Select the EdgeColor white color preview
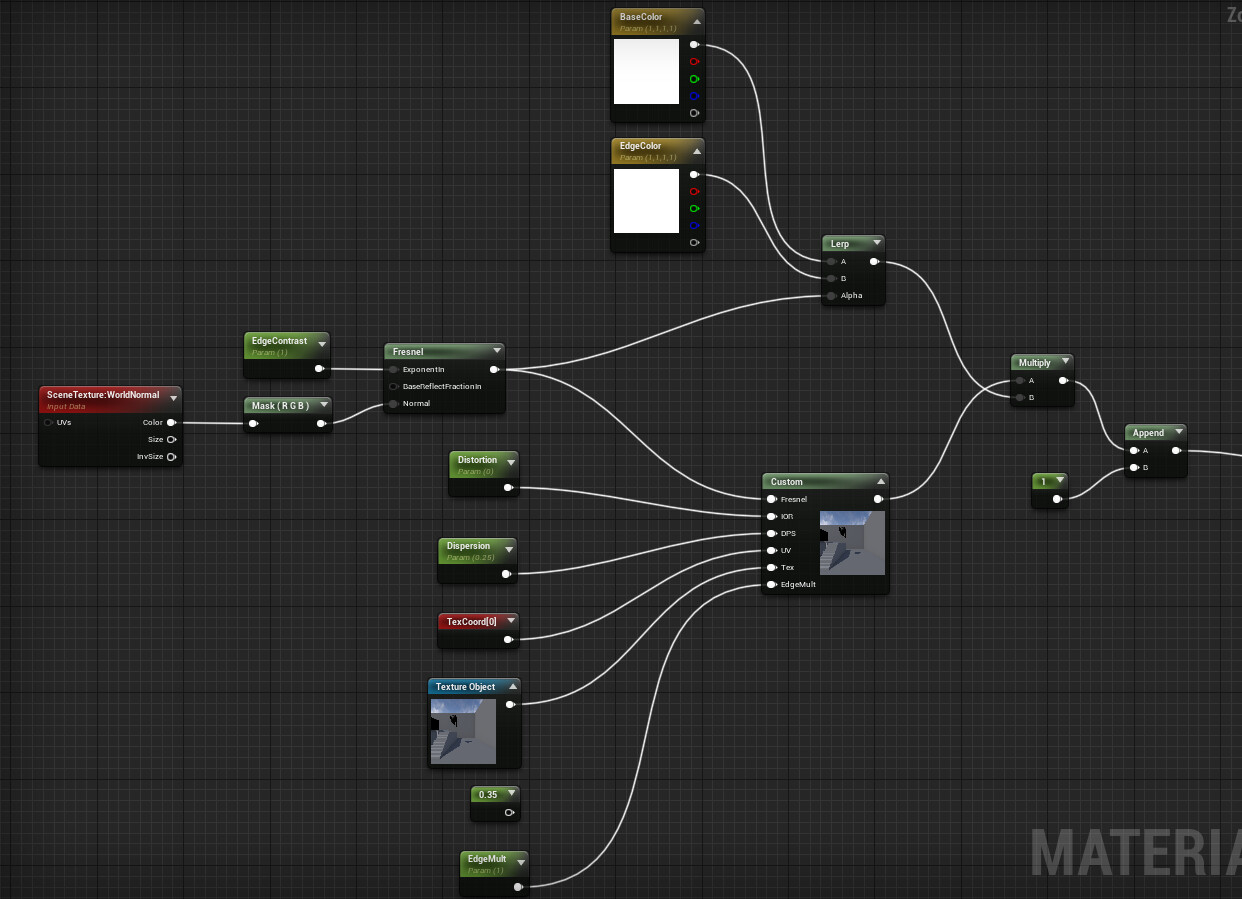 (x=646, y=201)
